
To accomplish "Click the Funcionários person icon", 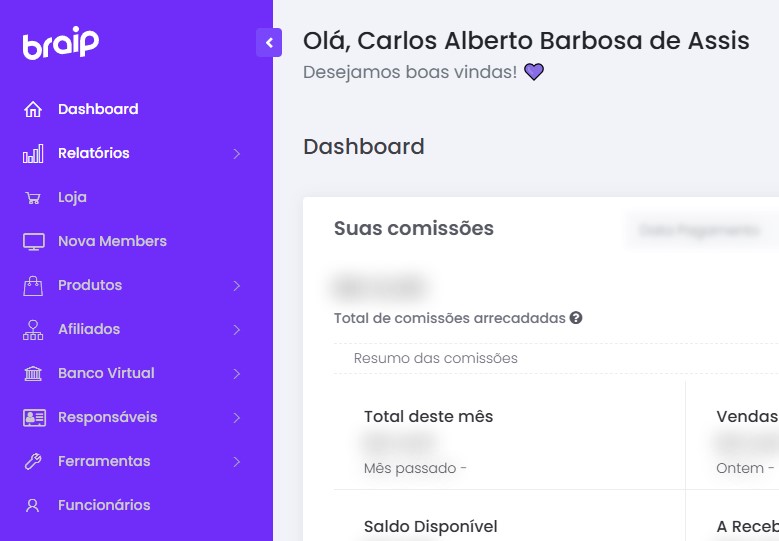I will (33, 505).
